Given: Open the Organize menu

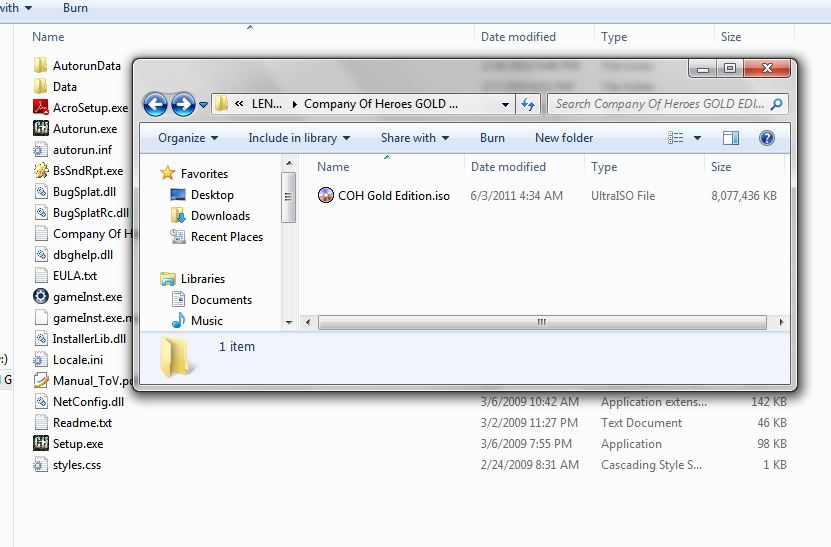Looking at the screenshot, I should pyautogui.click(x=188, y=138).
